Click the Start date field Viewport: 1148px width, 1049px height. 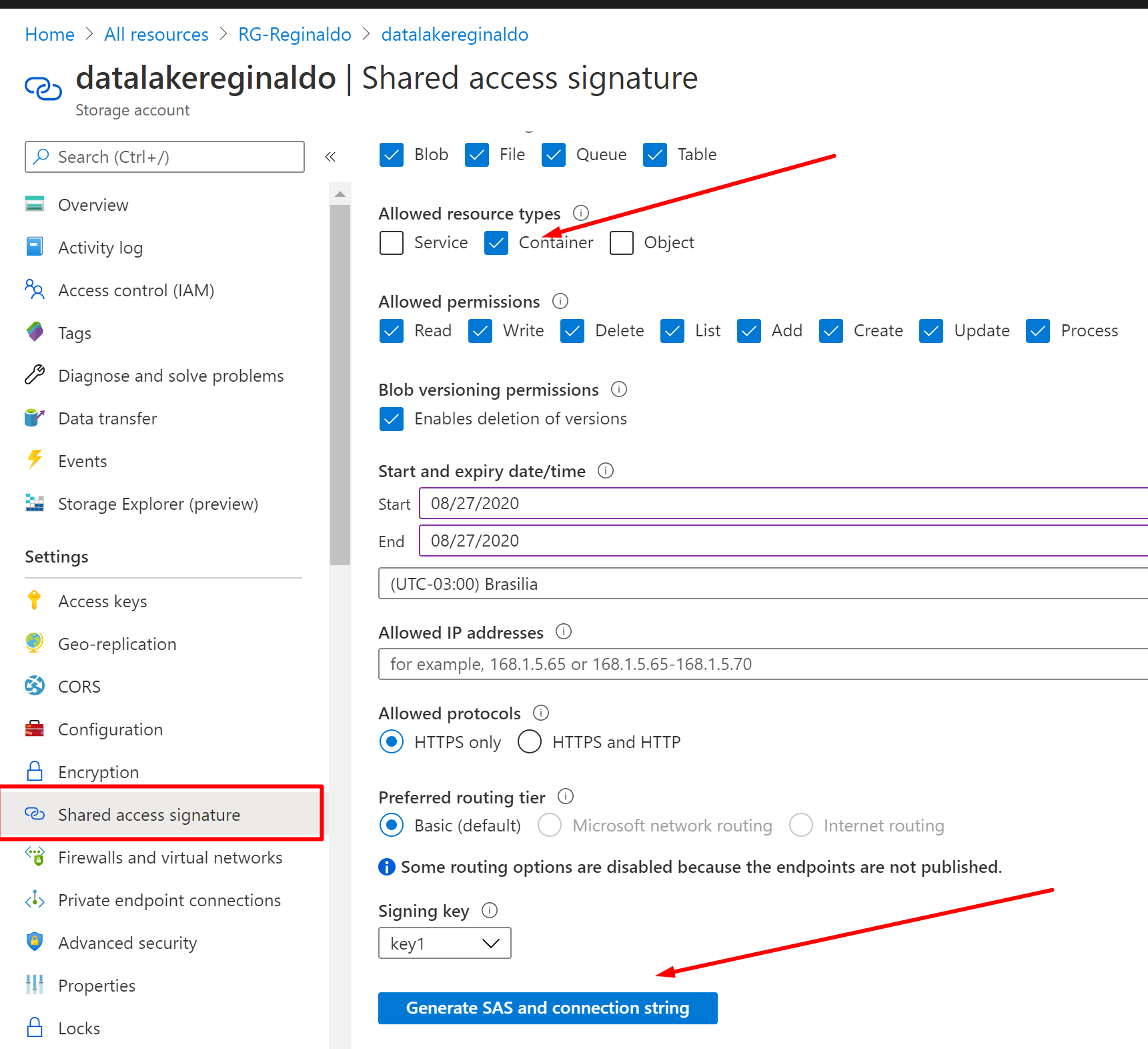point(784,503)
